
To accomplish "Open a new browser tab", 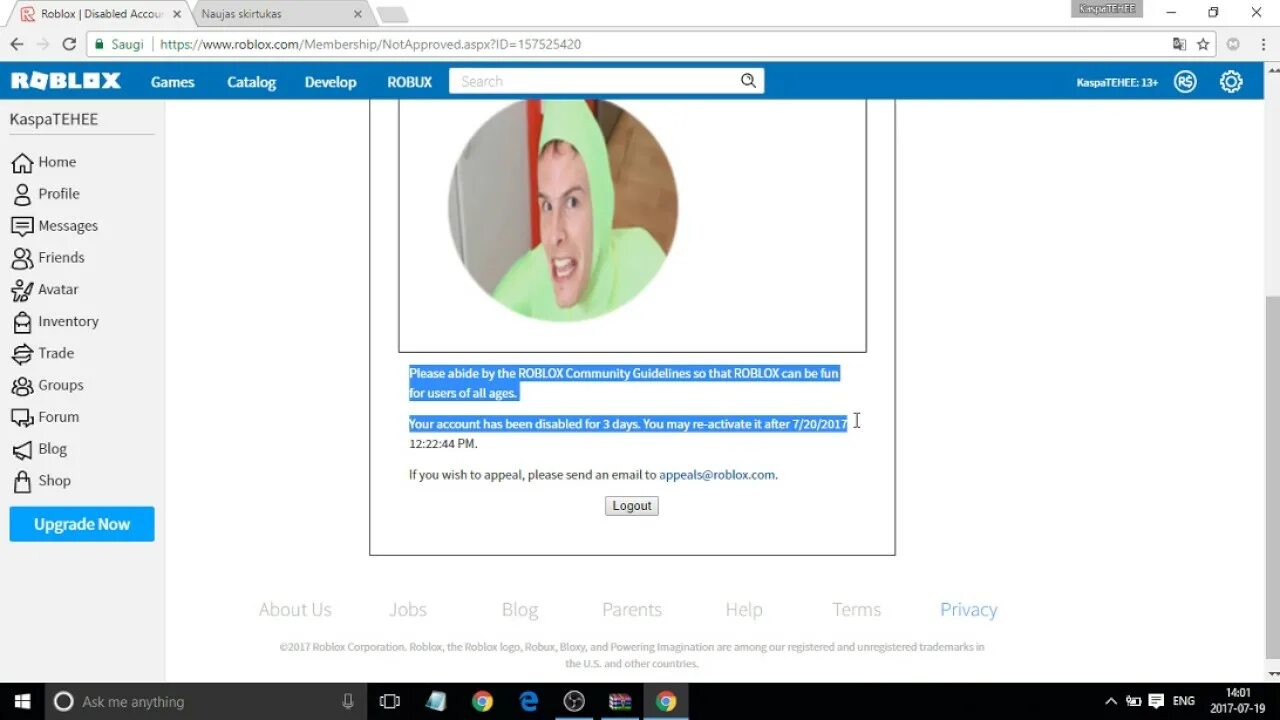I will tap(392, 15).
